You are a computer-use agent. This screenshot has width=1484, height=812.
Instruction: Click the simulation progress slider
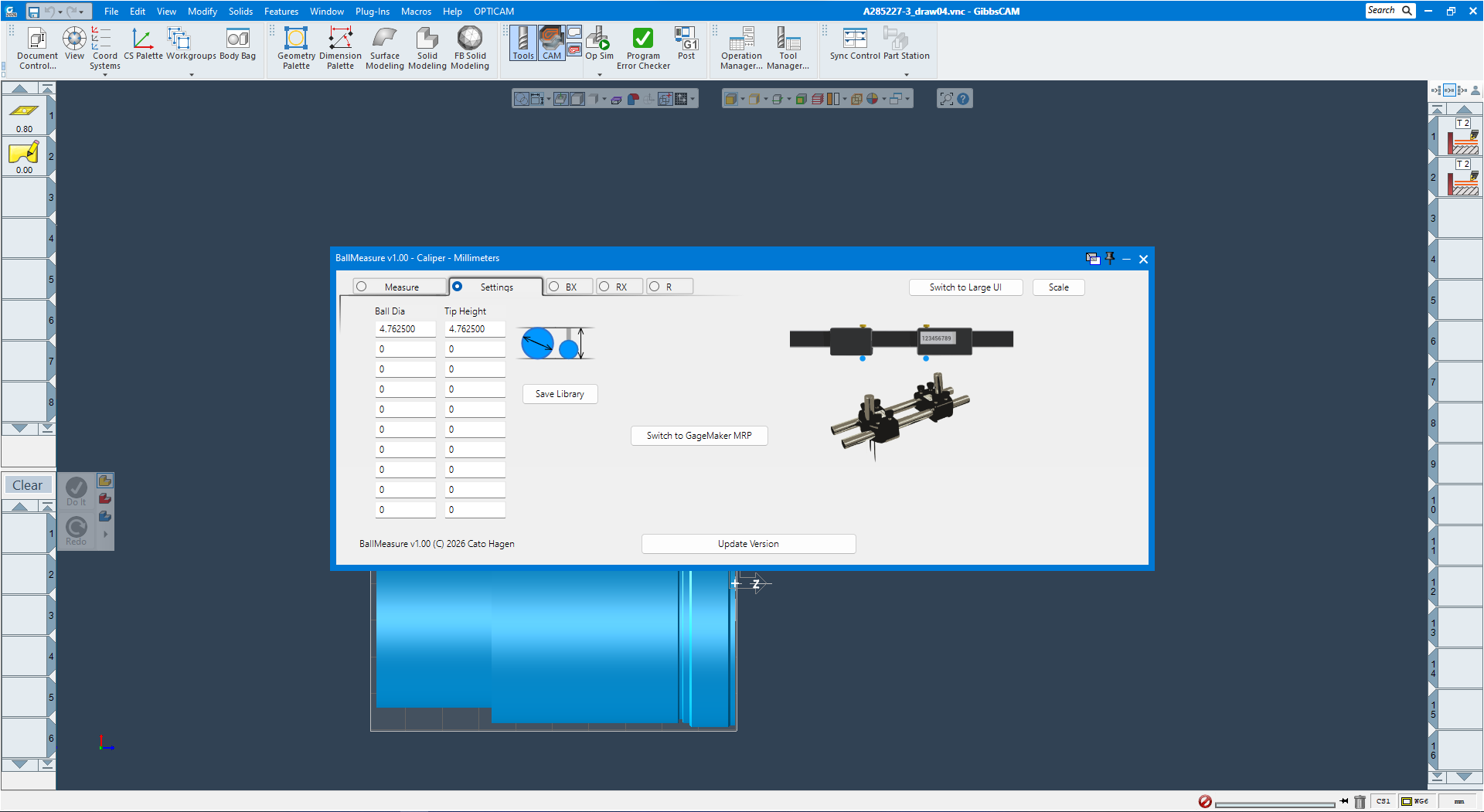pos(1275,801)
